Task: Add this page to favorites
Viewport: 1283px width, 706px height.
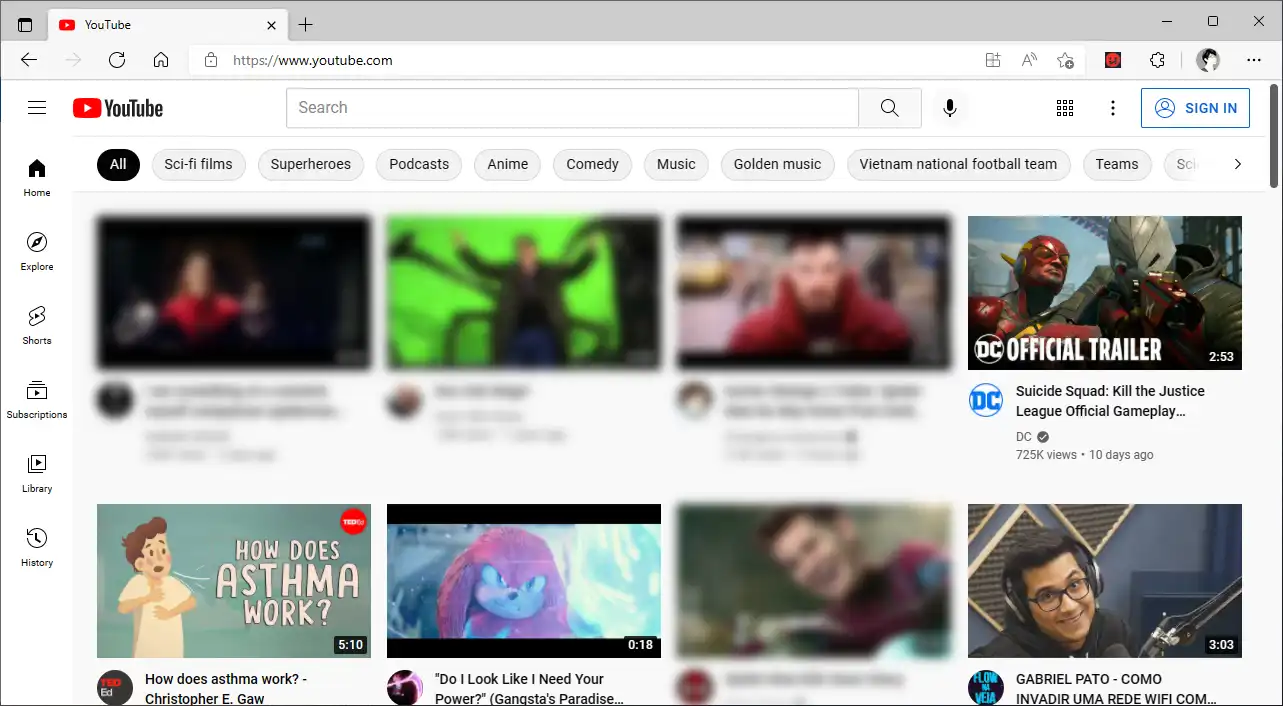Action: click(x=1066, y=60)
